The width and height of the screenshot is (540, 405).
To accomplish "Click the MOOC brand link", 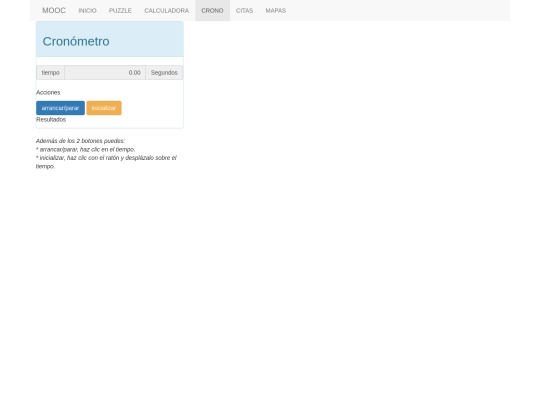I will [x=54, y=10].
